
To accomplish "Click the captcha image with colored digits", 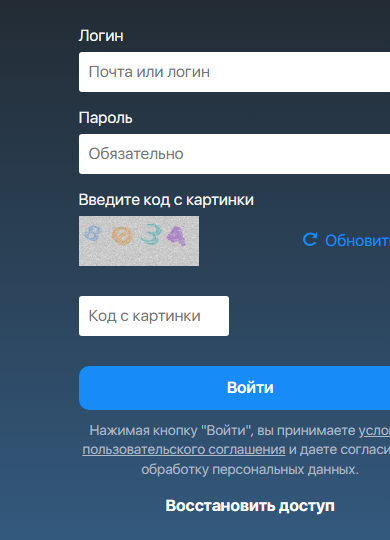I will point(139,241).
